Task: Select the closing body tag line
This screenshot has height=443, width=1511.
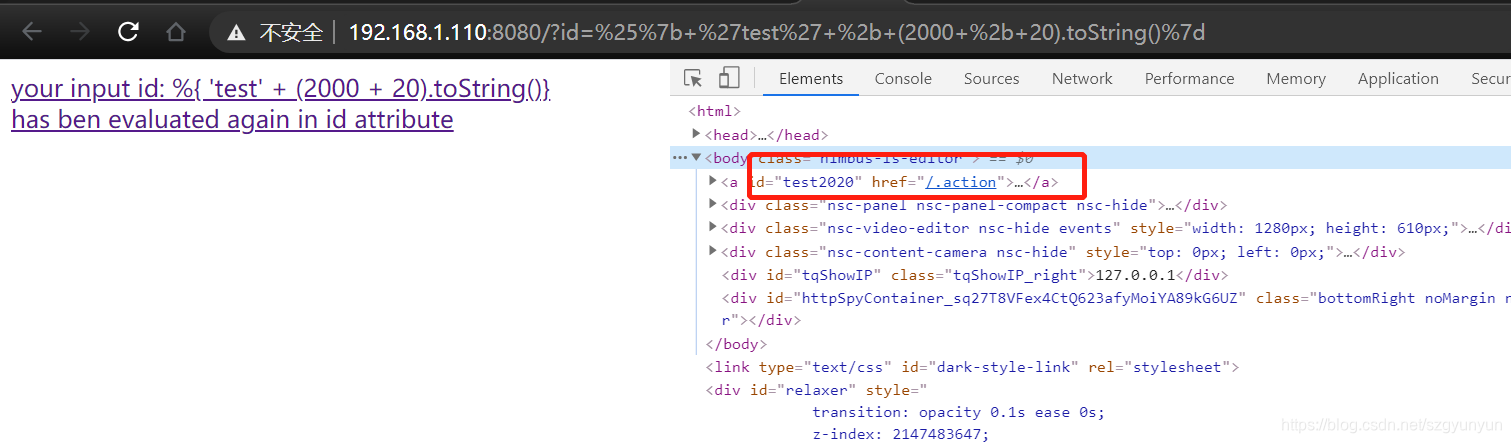Action: pyautogui.click(x=736, y=344)
